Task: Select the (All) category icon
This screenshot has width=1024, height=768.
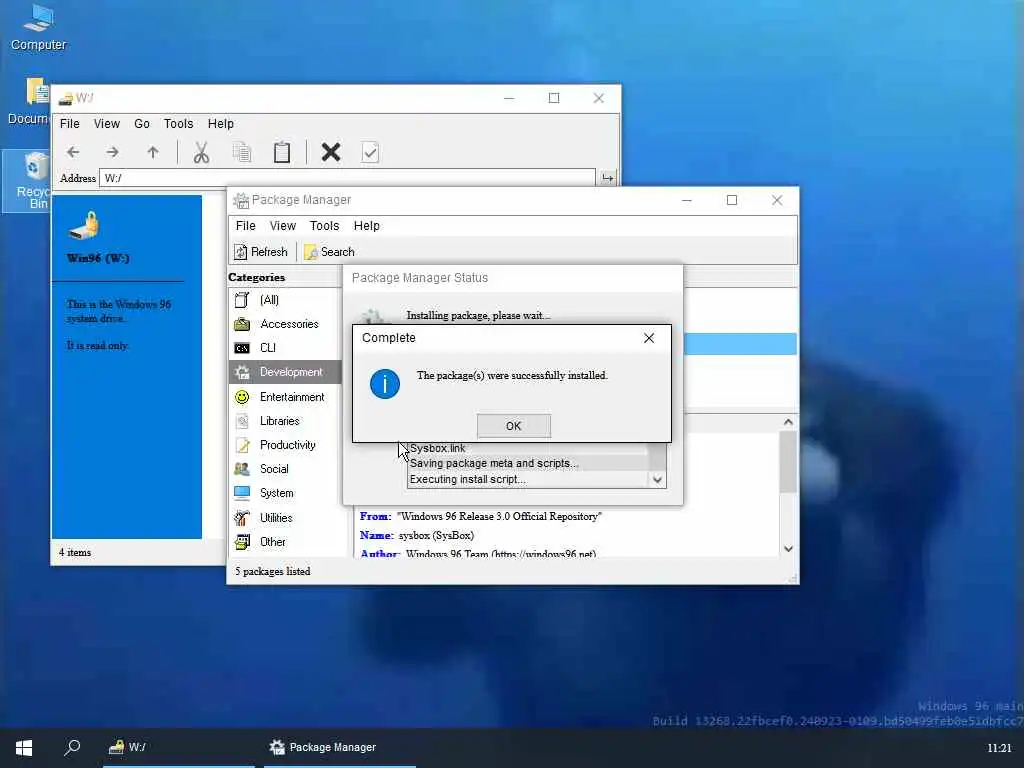Action: click(x=242, y=300)
